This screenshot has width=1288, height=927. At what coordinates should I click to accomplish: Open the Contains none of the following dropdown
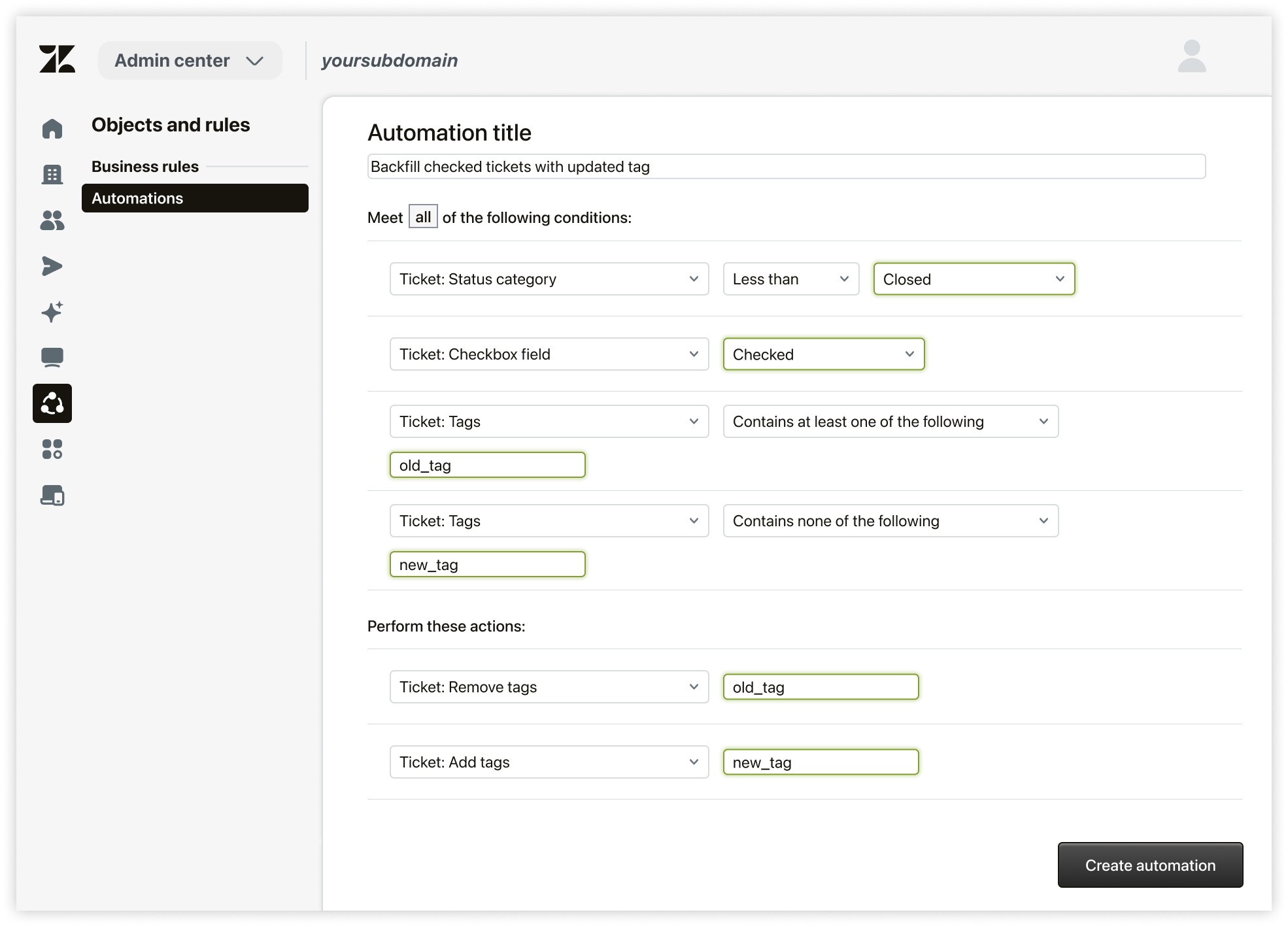point(890,521)
